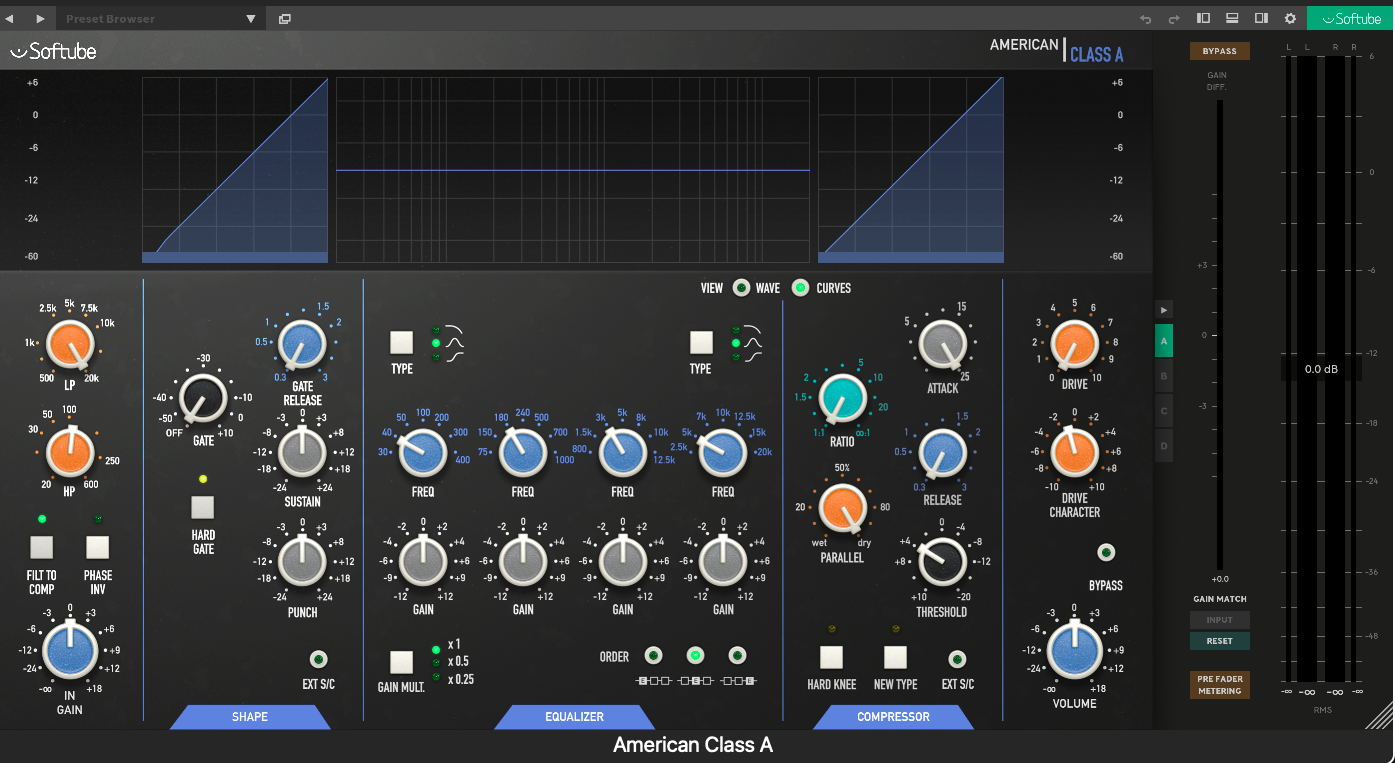Toggle the bottom panel layout icon
Screen dimensions: 1395x763
pyautogui.click(x=1232, y=18)
